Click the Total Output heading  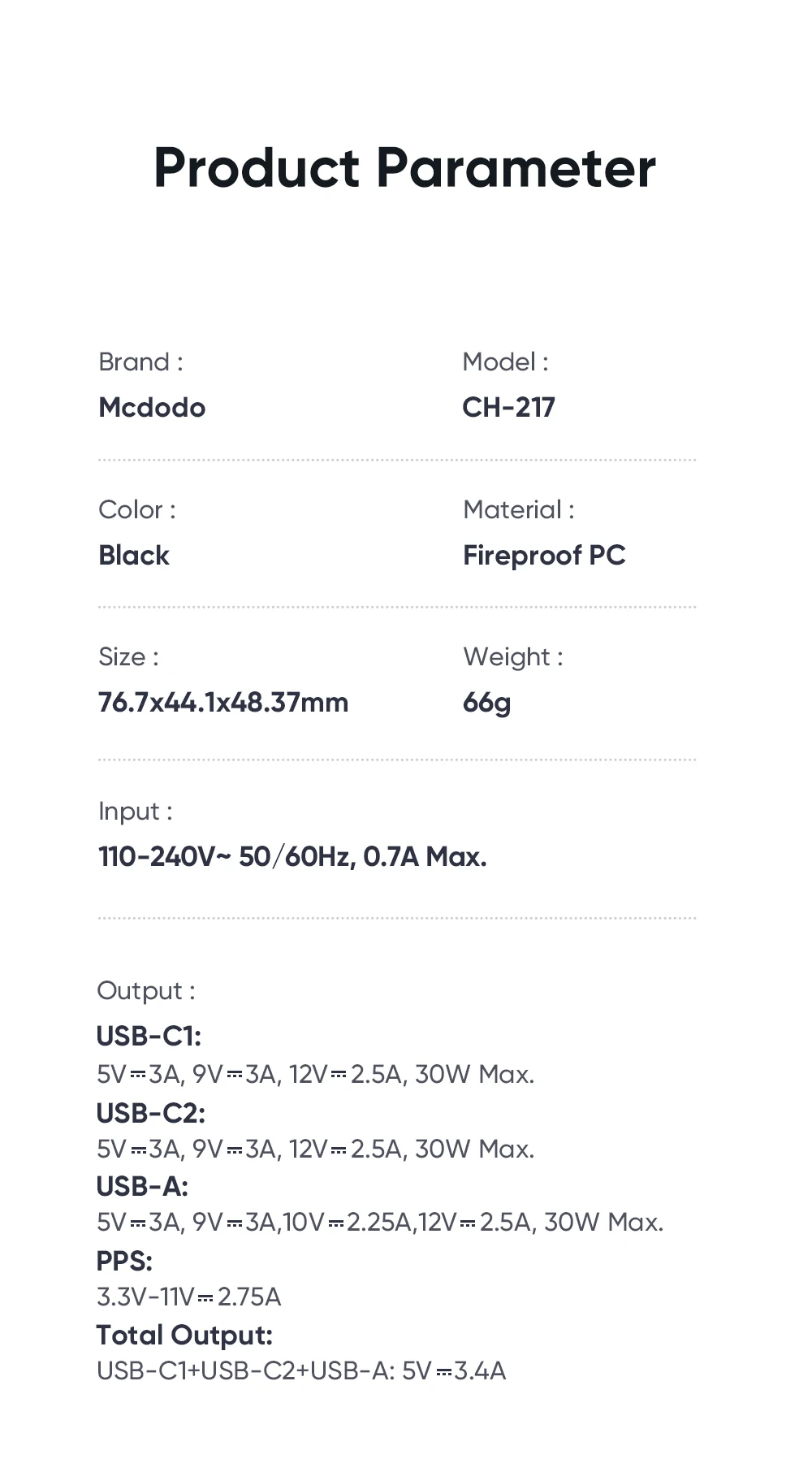click(184, 1336)
